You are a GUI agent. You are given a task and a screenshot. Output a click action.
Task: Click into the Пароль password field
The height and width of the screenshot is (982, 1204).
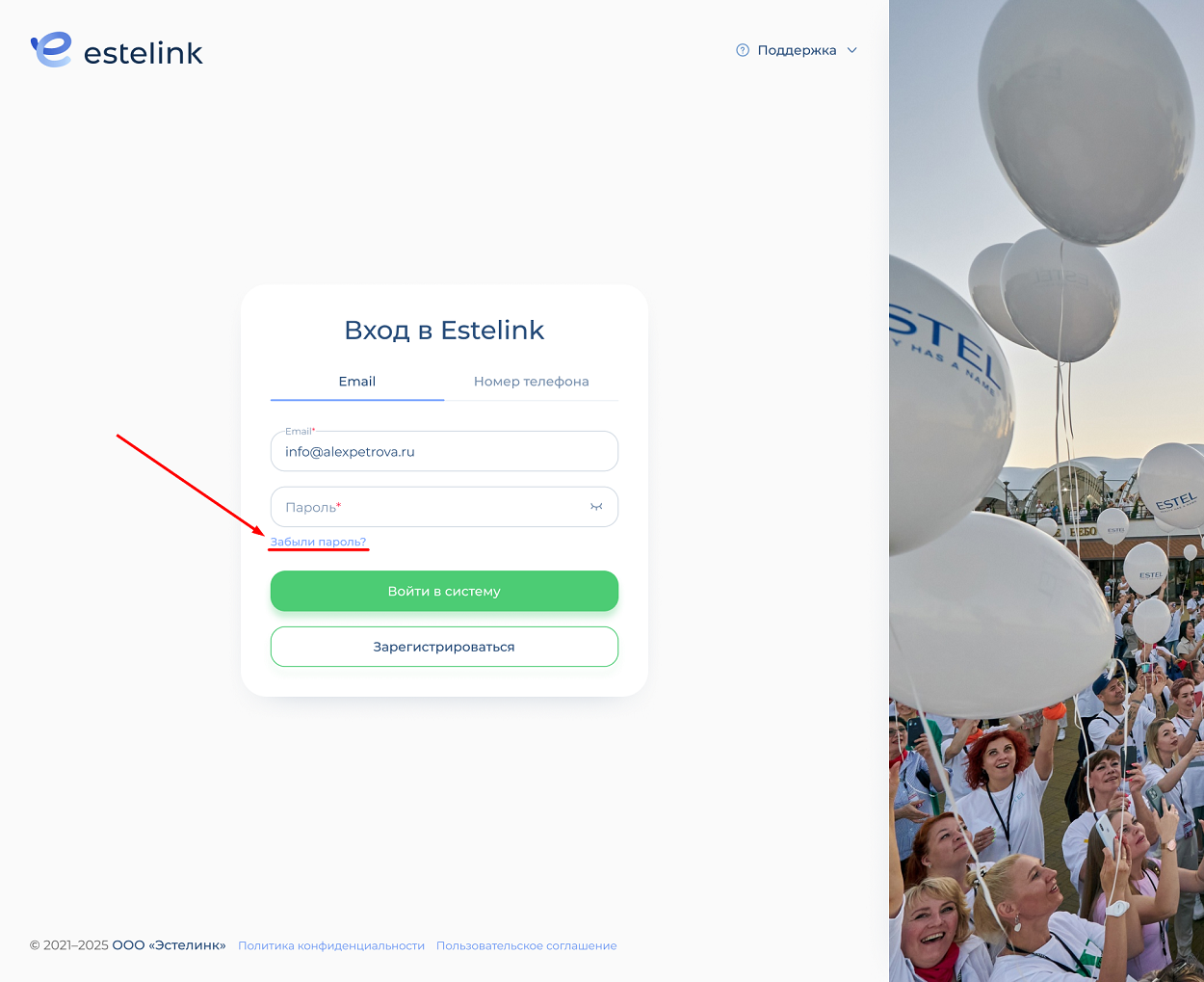[444, 507]
